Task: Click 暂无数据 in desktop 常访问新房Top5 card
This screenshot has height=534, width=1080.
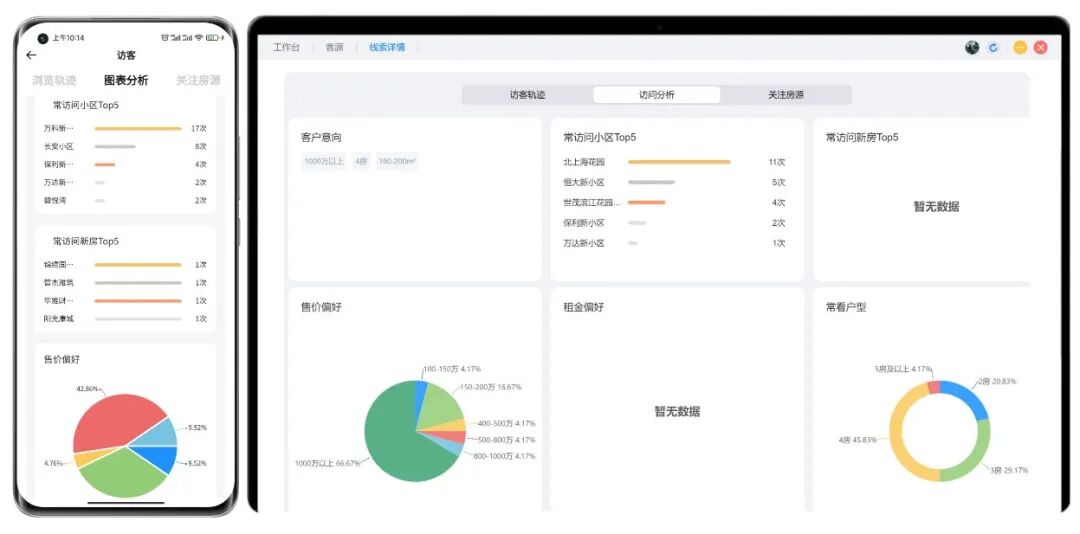Action: 936,207
